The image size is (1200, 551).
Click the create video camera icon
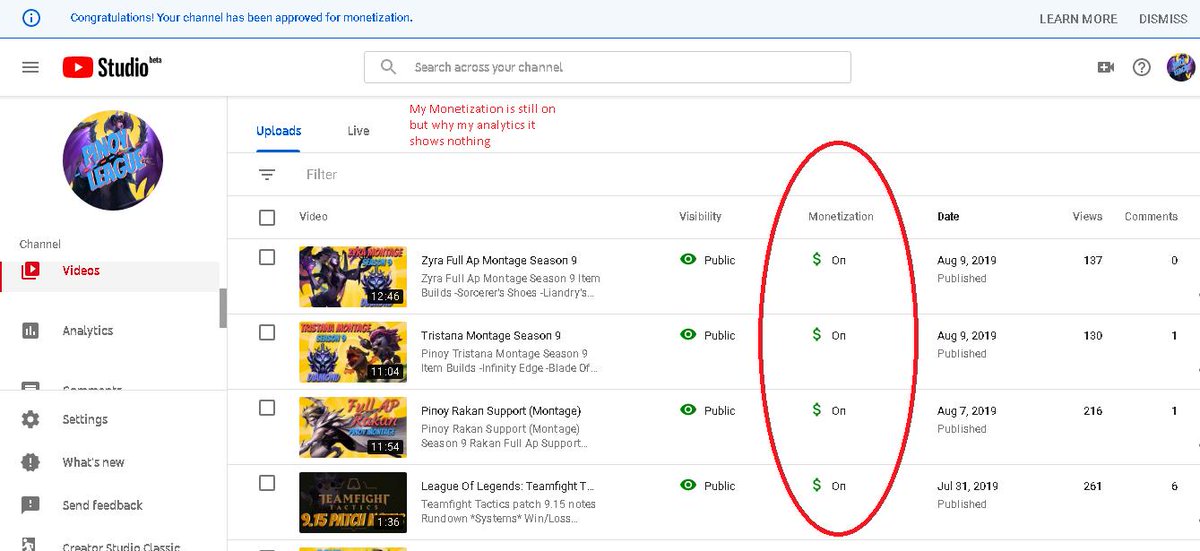[x=1106, y=67]
